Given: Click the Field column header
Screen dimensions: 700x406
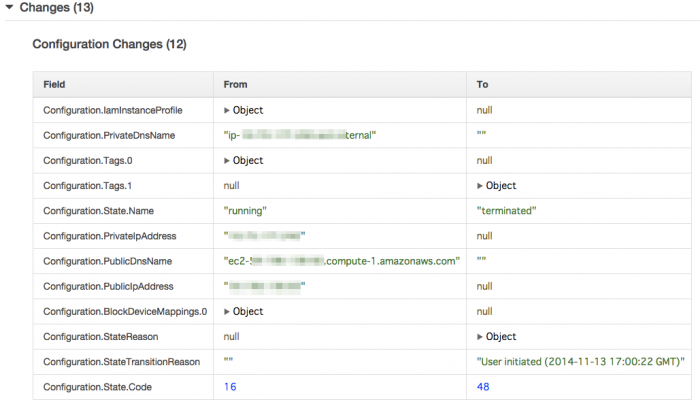Looking at the screenshot, I should click(123, 84).
